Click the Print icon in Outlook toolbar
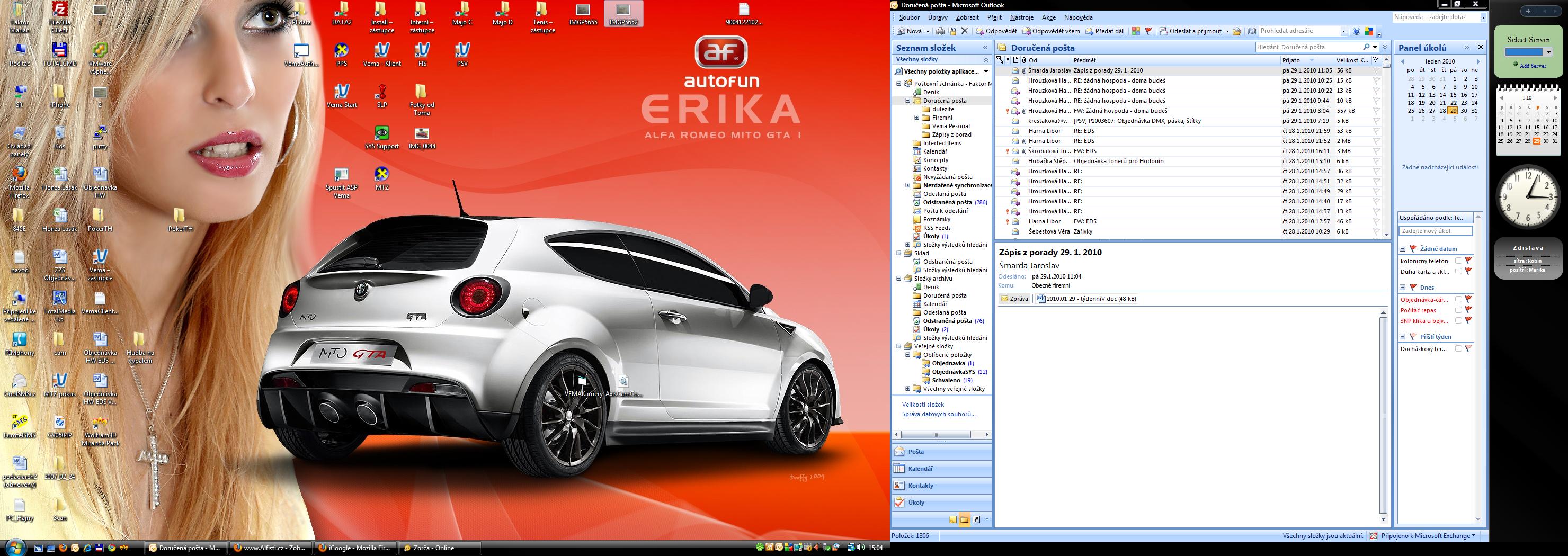 (x=940, y=32)
